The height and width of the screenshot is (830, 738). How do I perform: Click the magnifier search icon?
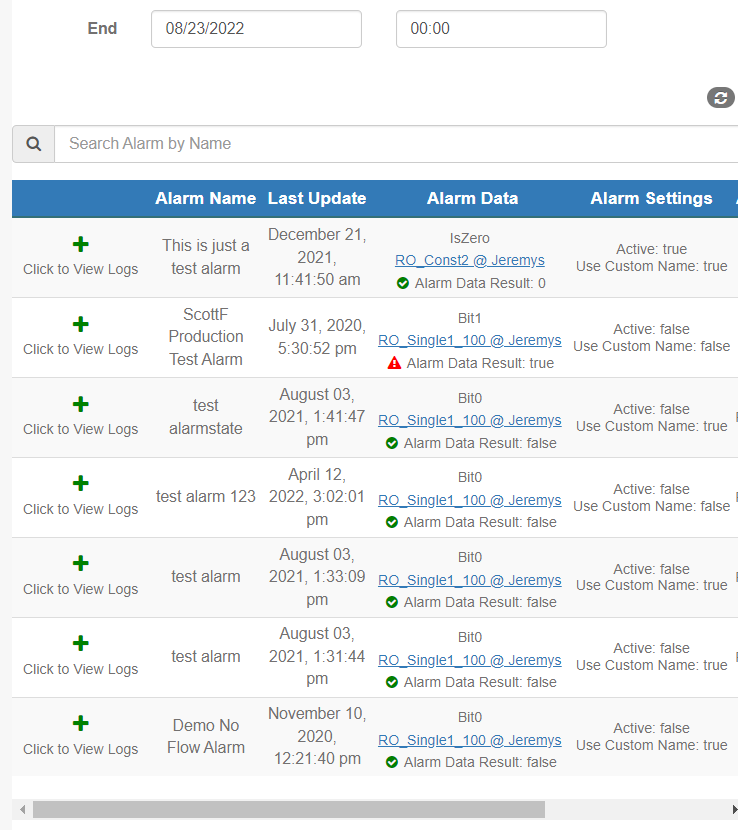pyautogui.click(x=33, y=143)
